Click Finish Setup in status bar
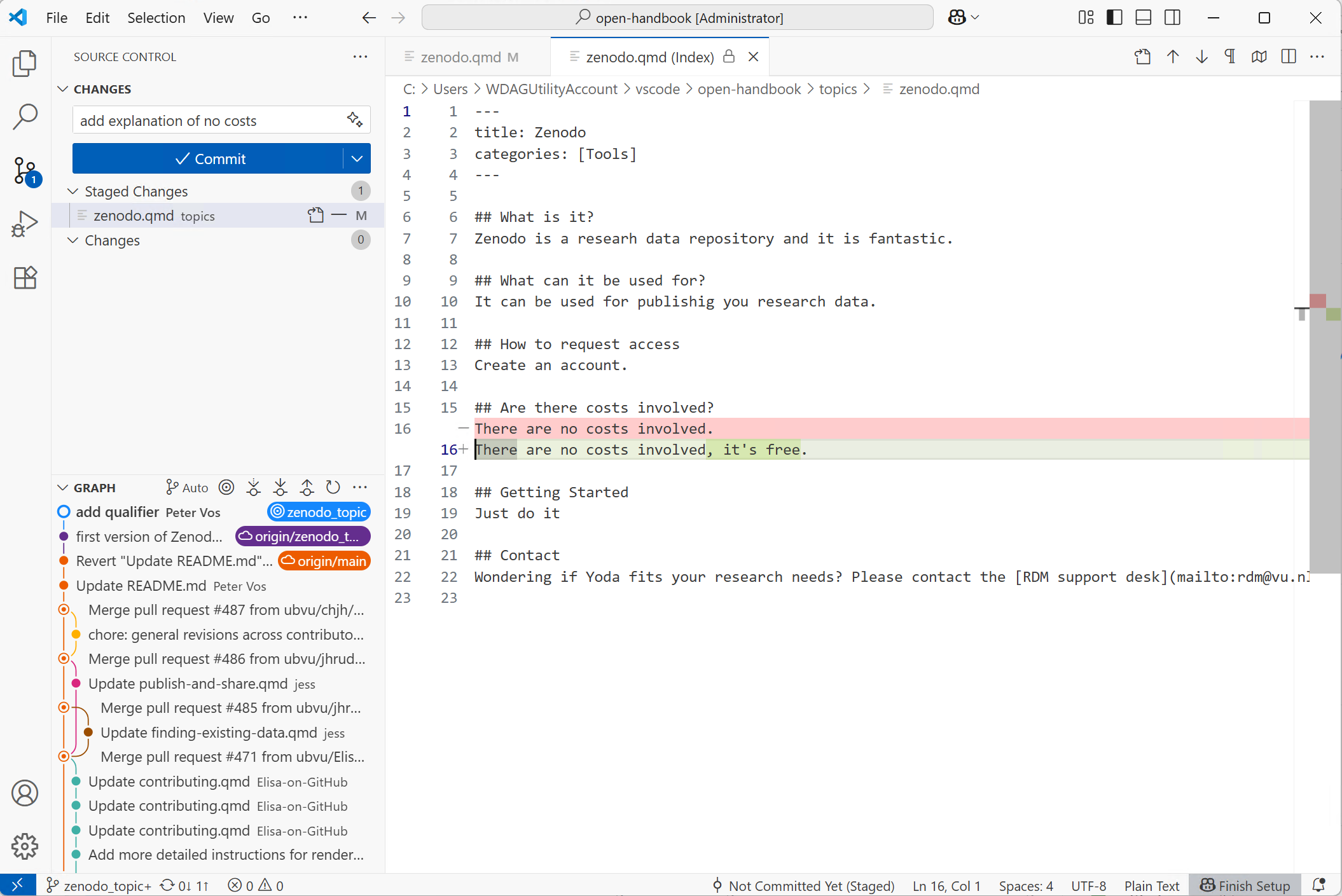The height and width of the screenshot is (896, 1342). point(1245,885)
